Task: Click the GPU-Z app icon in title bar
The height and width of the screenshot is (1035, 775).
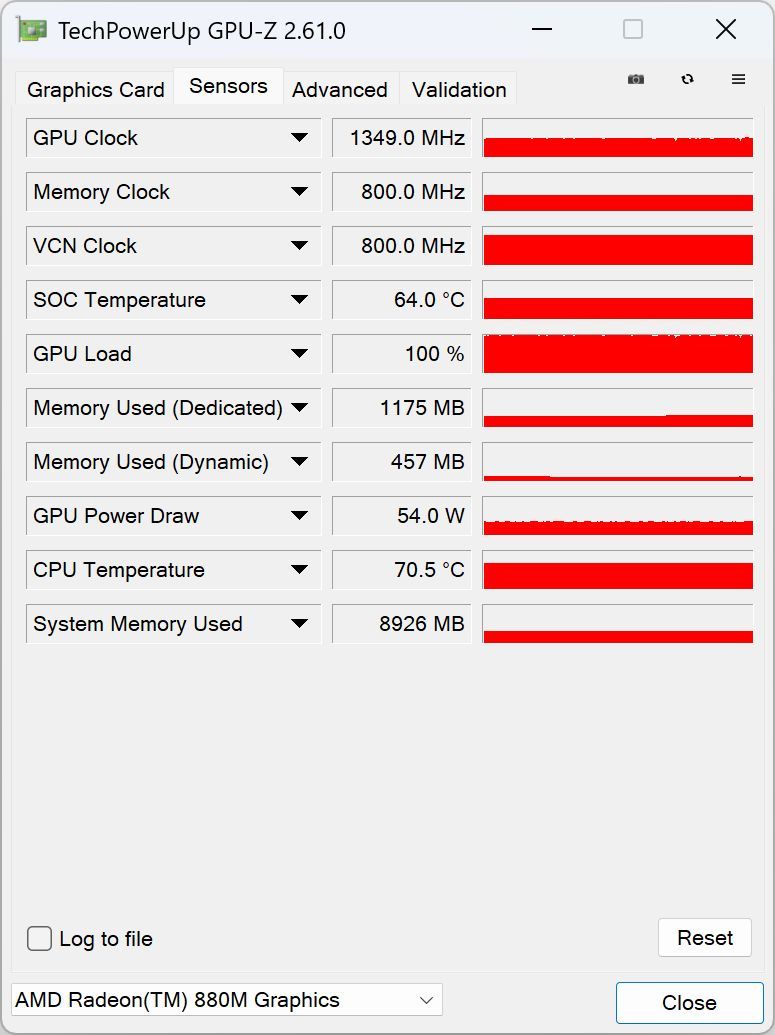Action: tap(32, 30)
